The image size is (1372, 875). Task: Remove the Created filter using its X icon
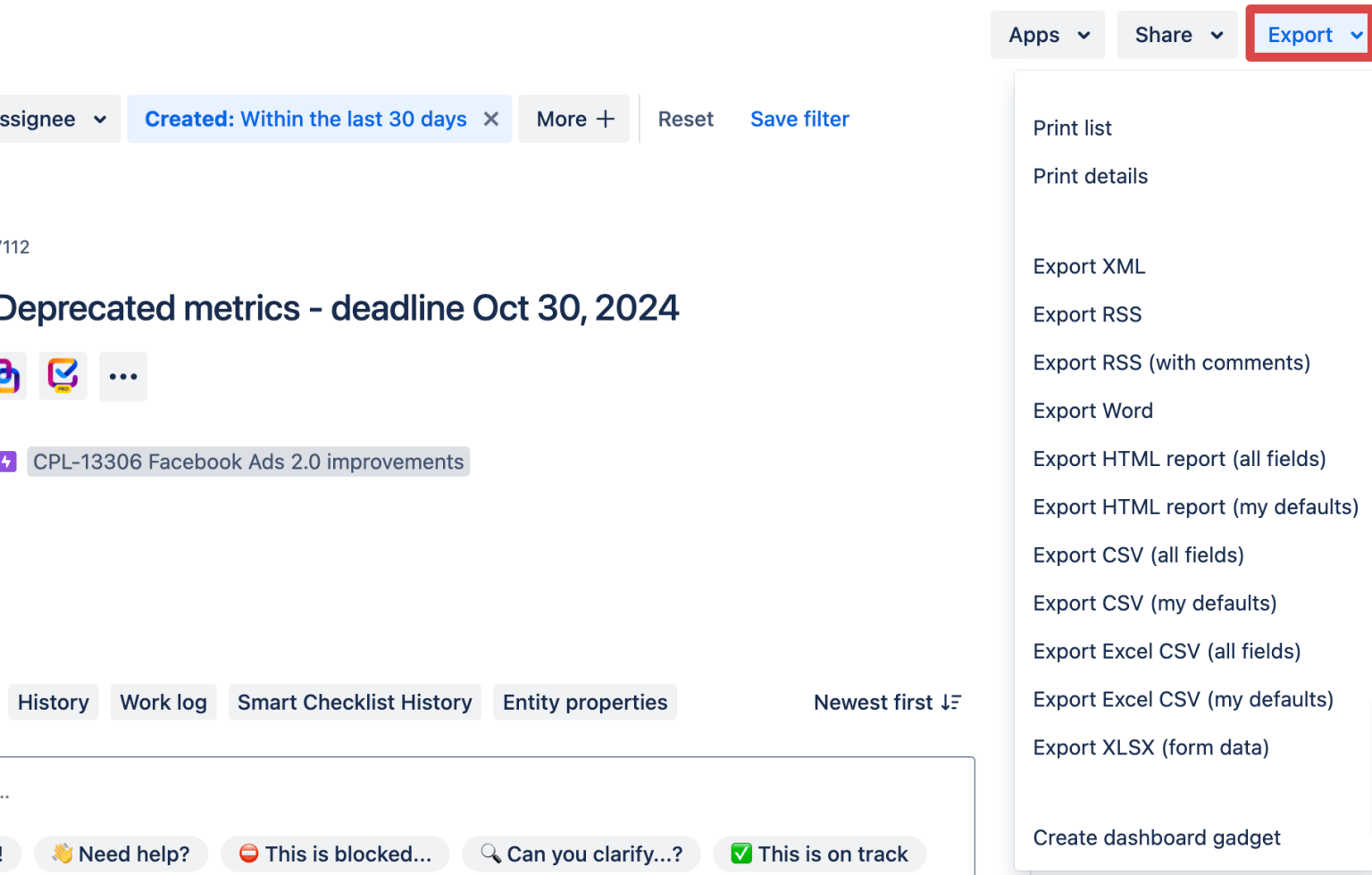(490, 118)
